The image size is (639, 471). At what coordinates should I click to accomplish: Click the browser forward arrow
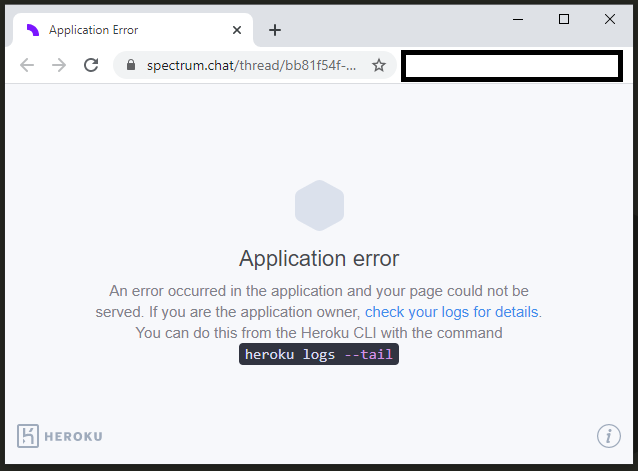click(x=59, y=65)
